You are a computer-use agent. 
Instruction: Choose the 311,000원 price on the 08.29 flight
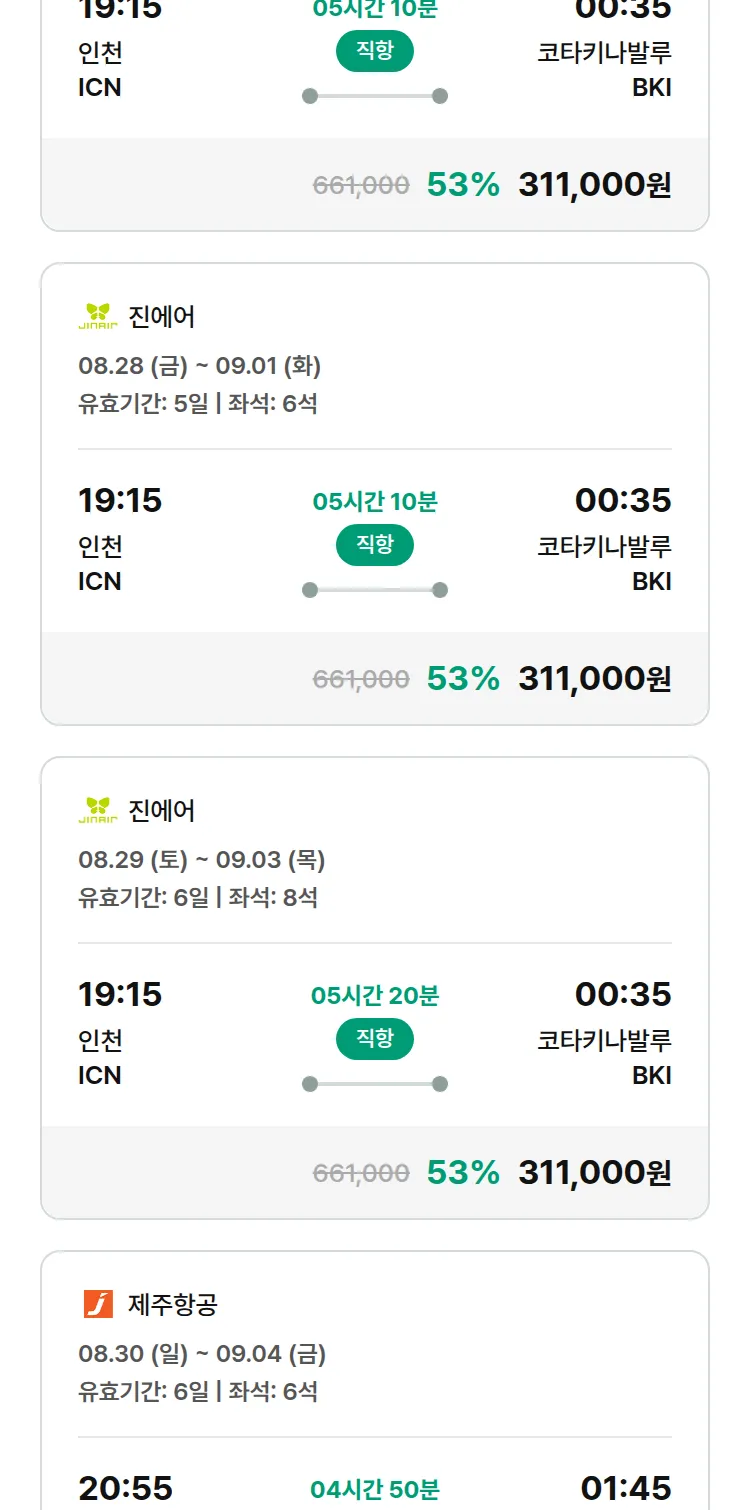pyautogui.click(x=595, y=1172)
